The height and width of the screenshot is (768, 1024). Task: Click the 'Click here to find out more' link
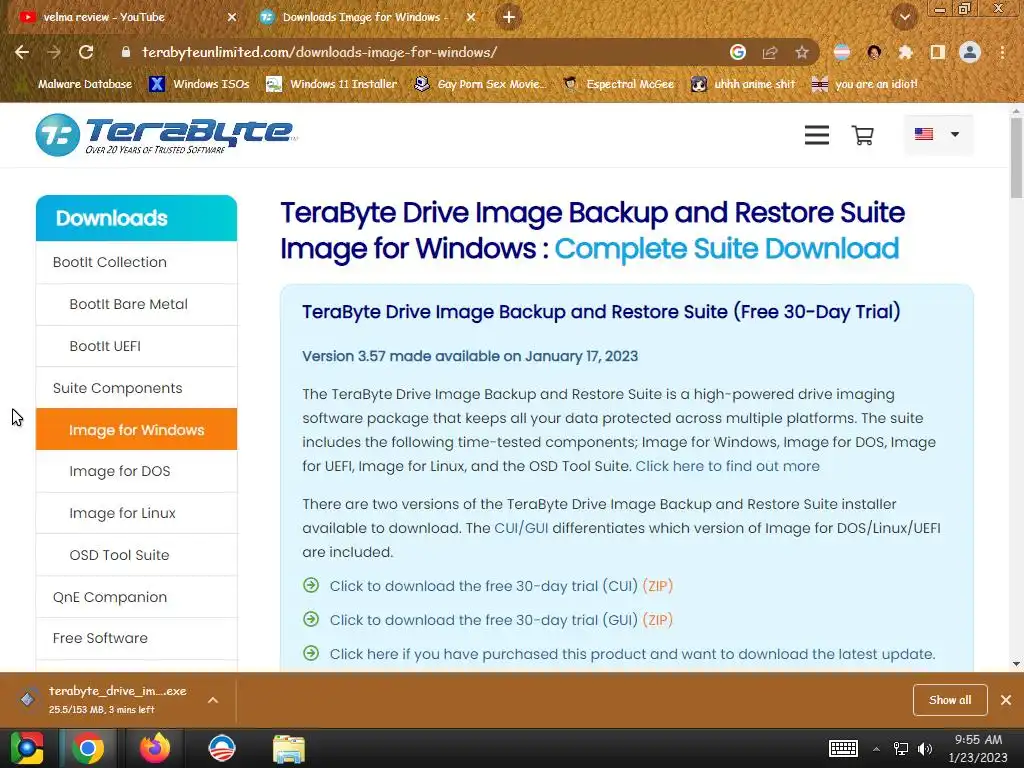[728, 466]
